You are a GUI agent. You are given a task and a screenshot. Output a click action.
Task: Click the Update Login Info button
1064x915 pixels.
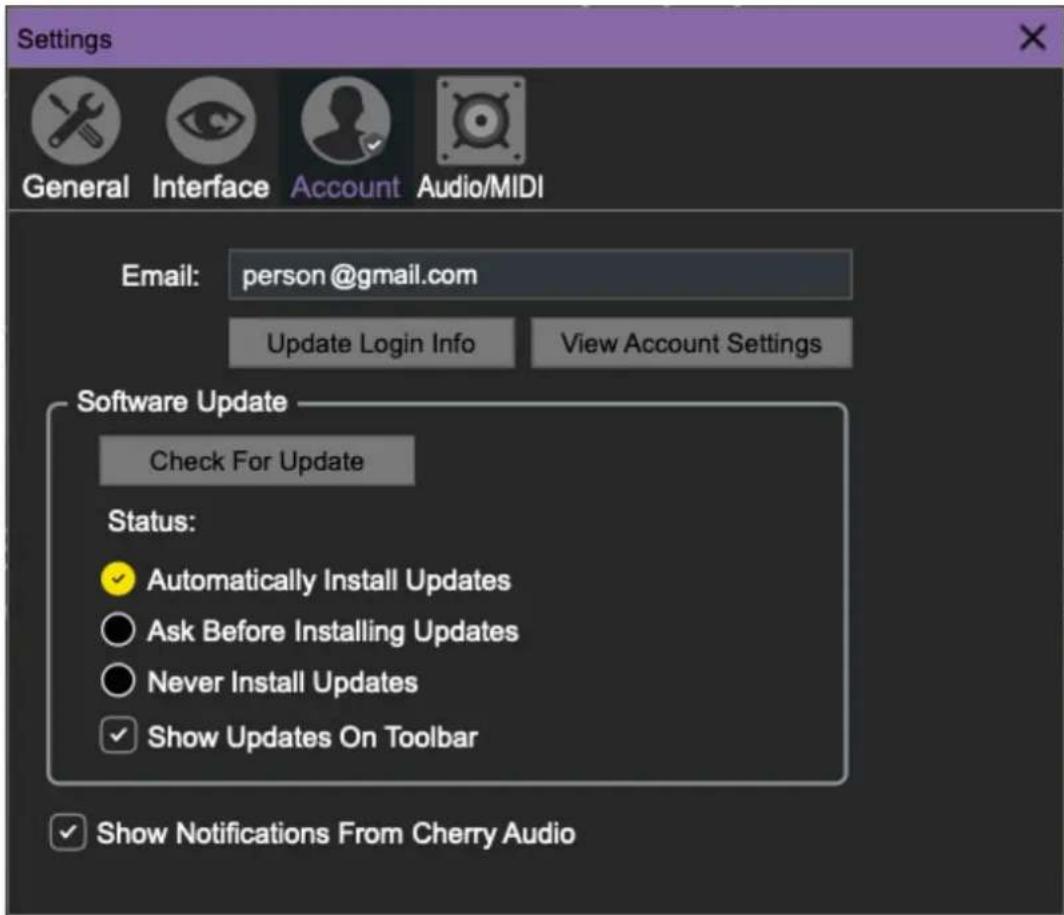[x=371, y=343]
